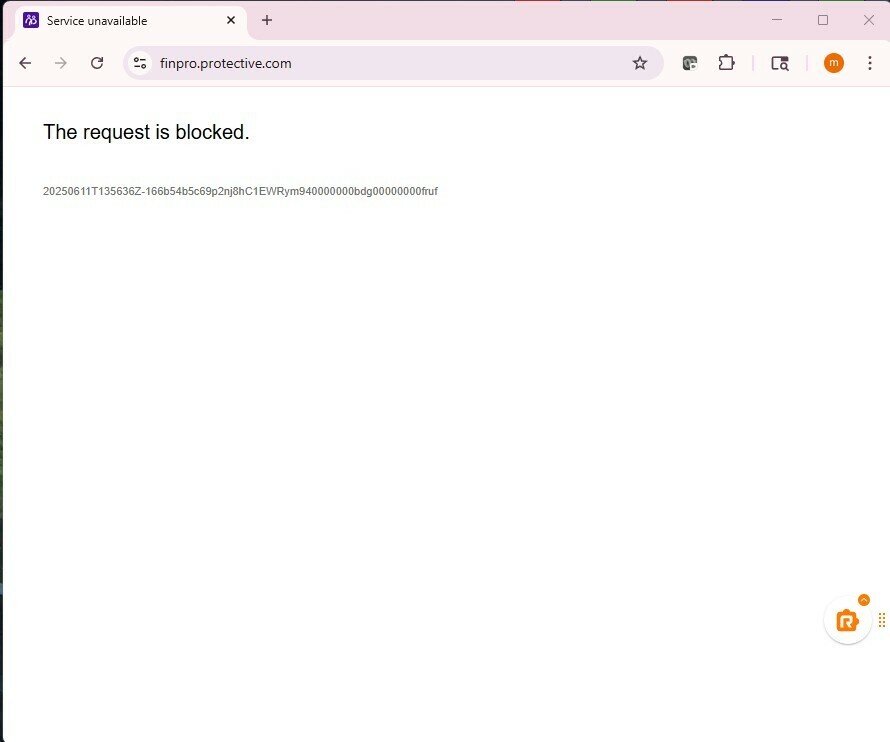The width and height of the screenshot is (890, 742).
Task: Open a new tab
Action: click(267, 20)
